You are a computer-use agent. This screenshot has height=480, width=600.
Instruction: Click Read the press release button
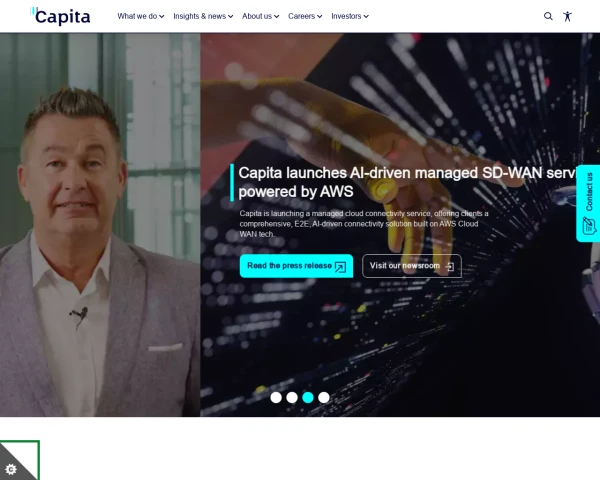(296, 266)
